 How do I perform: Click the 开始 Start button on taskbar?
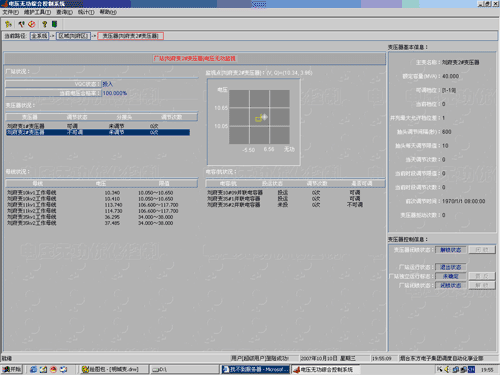click(12, 369)
